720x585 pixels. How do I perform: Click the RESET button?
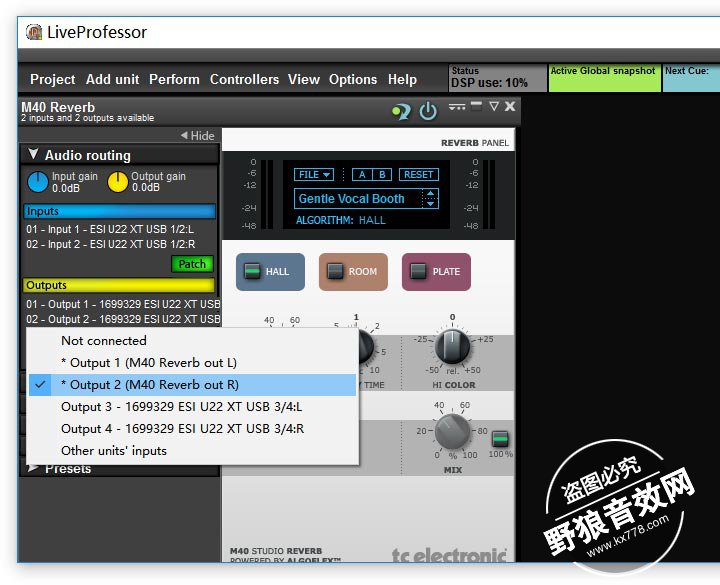418,174
